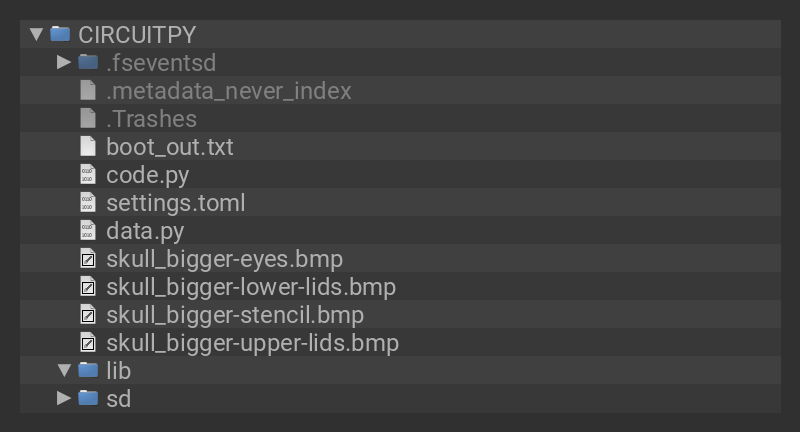
Task: Click the settings.toml file icon
Action: pyautogui.click(x=88, y=203)
